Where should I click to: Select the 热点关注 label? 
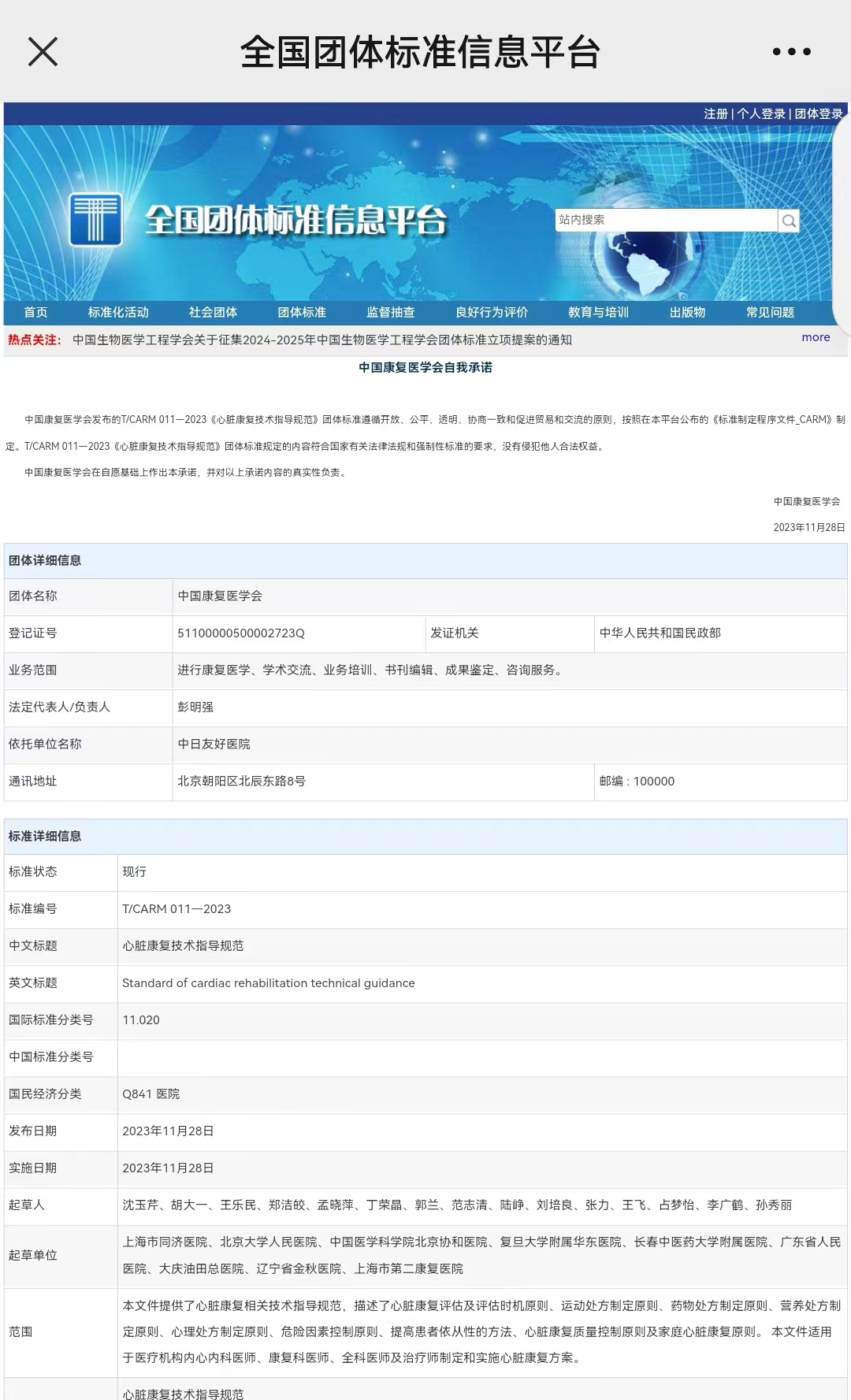pyautogui.click(x=35, y=340)
